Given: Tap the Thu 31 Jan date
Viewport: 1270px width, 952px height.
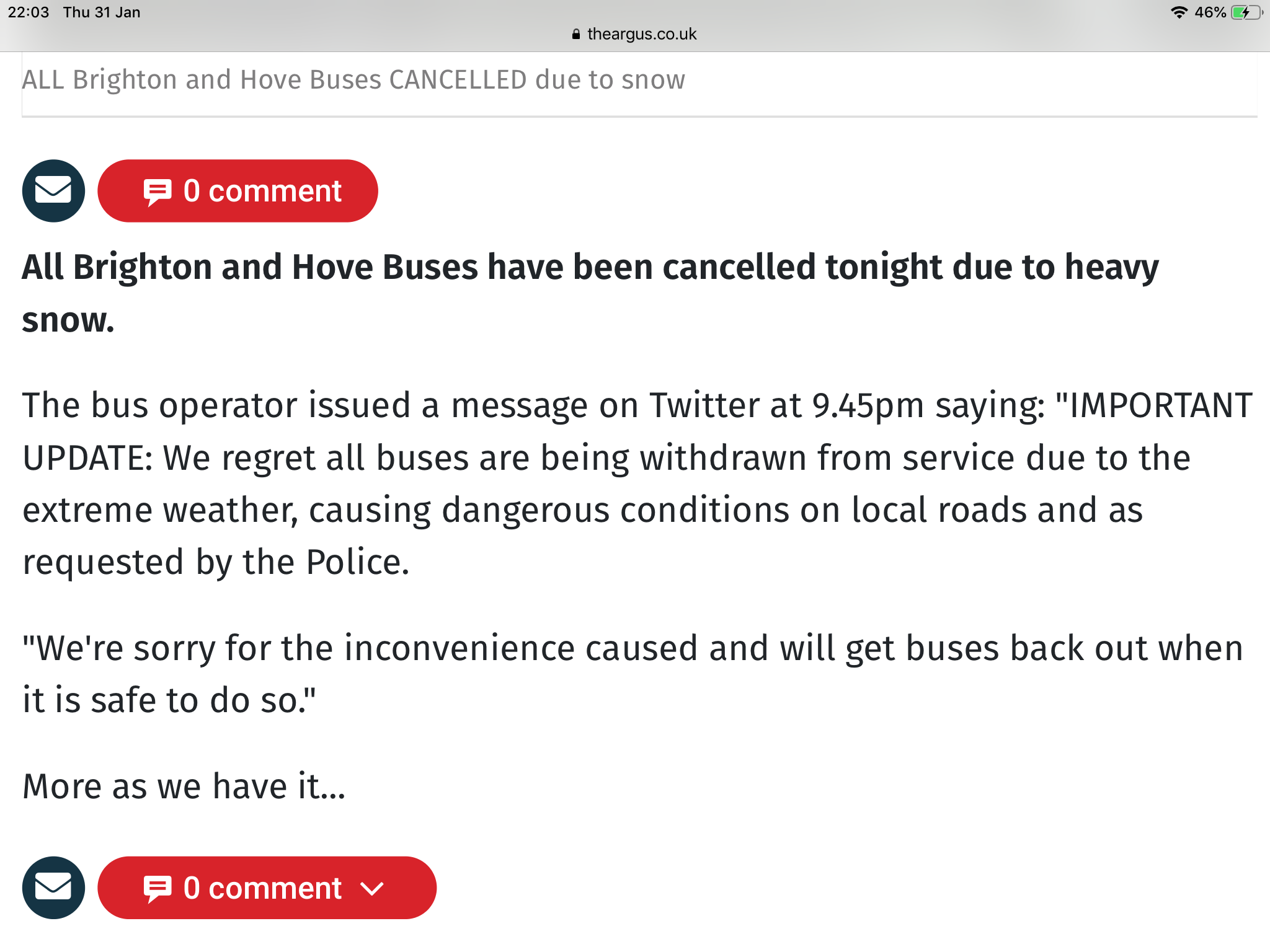Looking at the screenshot, I should click(x=102, y=12).
